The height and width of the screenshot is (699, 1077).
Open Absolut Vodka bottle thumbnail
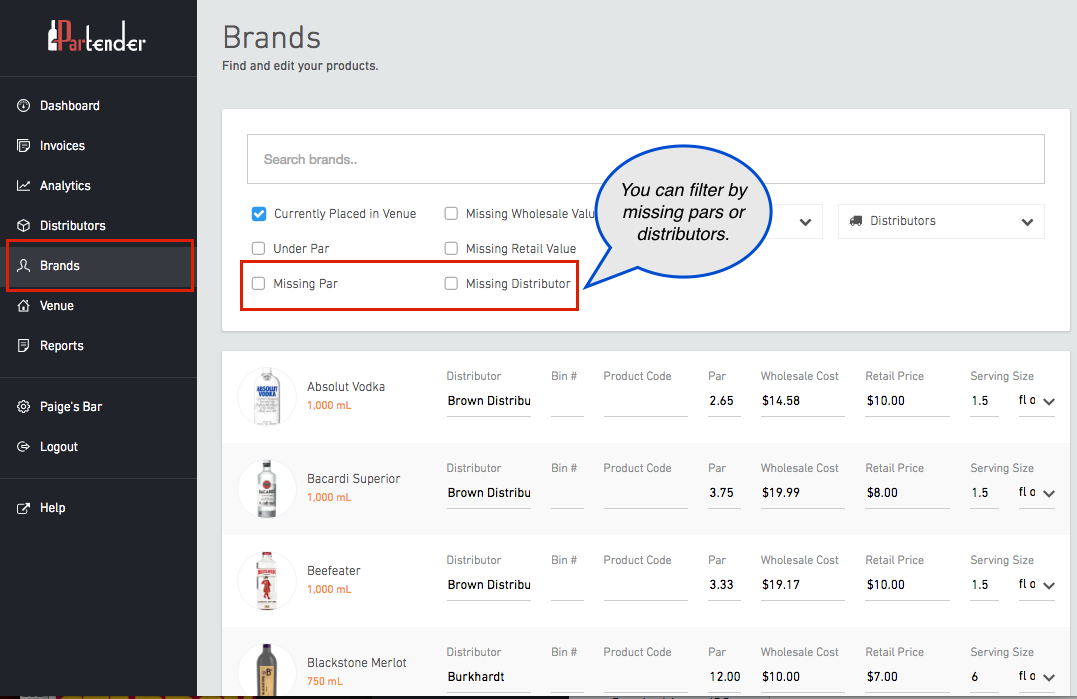point(267,397)
